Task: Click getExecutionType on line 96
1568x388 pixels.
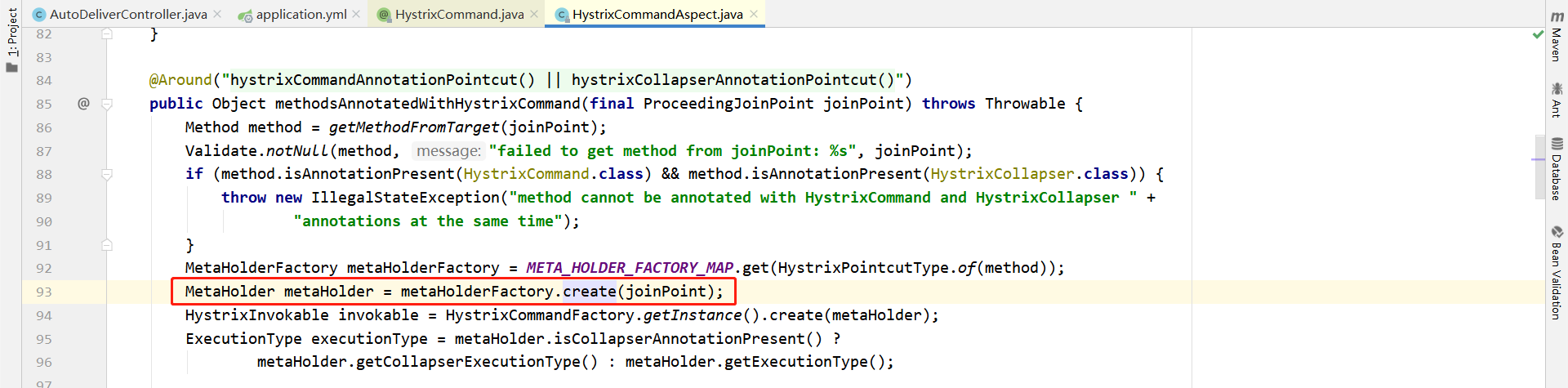Action: point(791,362)
